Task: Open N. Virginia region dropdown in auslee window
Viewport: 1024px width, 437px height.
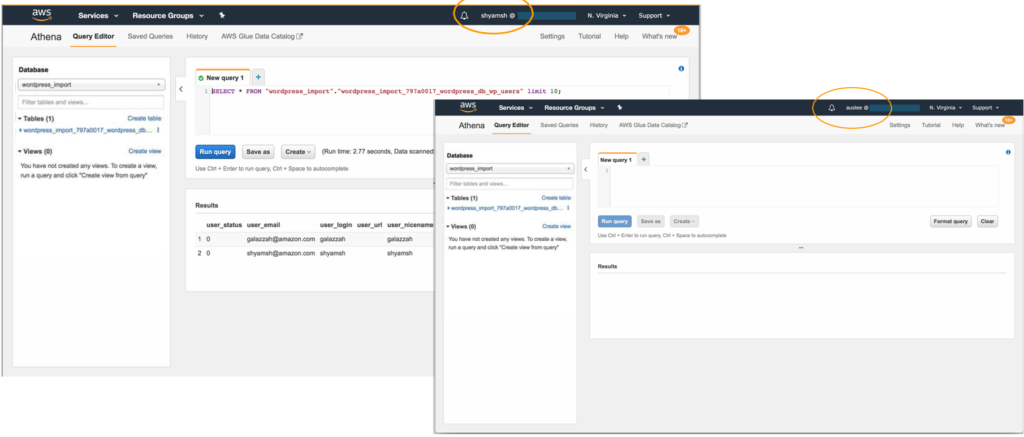Action: pos(946,108)
